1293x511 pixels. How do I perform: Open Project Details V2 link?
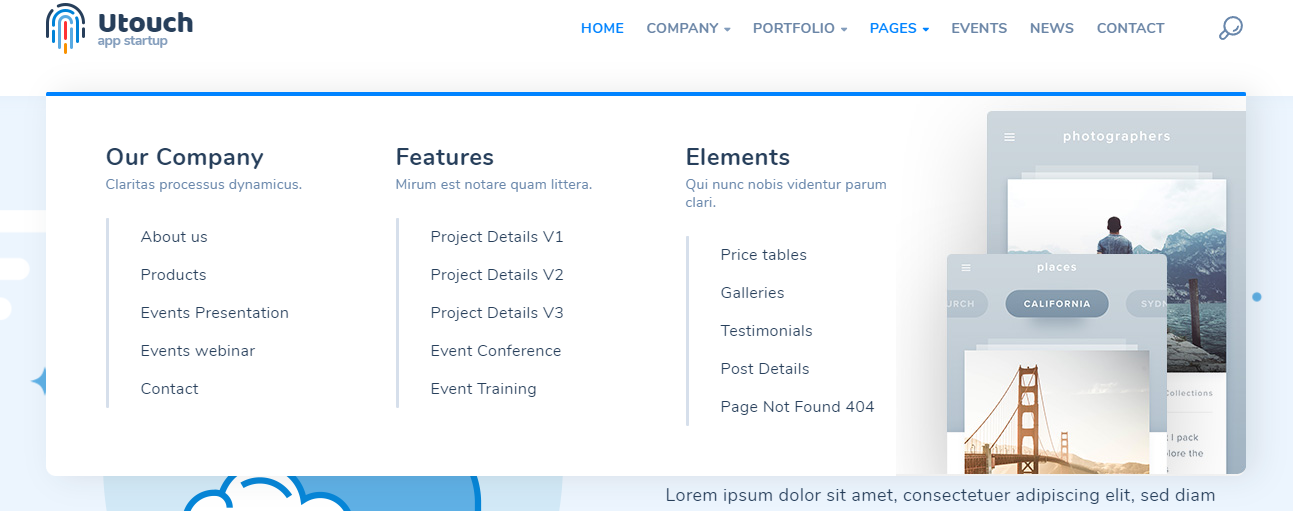point(496,275)
